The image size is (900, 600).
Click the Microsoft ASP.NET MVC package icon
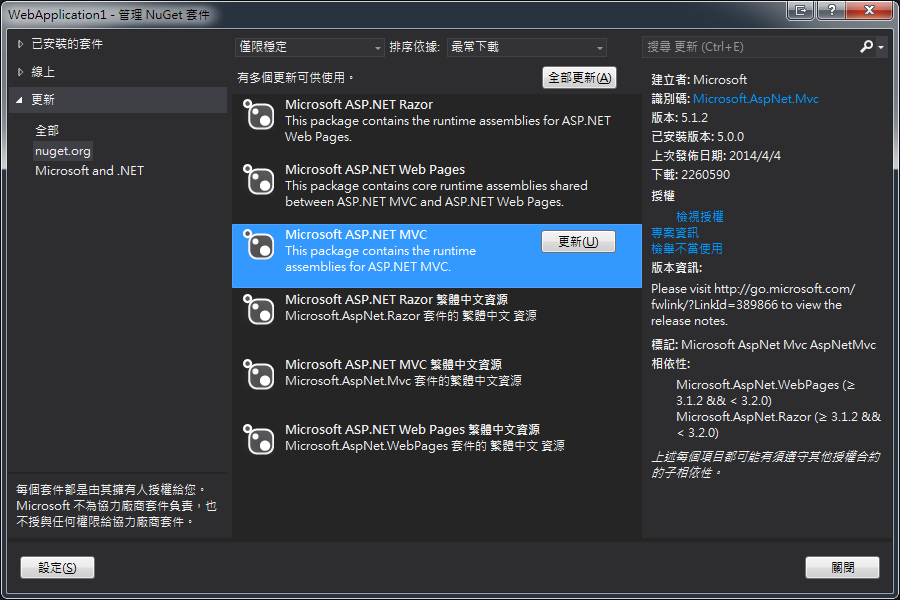tap(259, 245)
